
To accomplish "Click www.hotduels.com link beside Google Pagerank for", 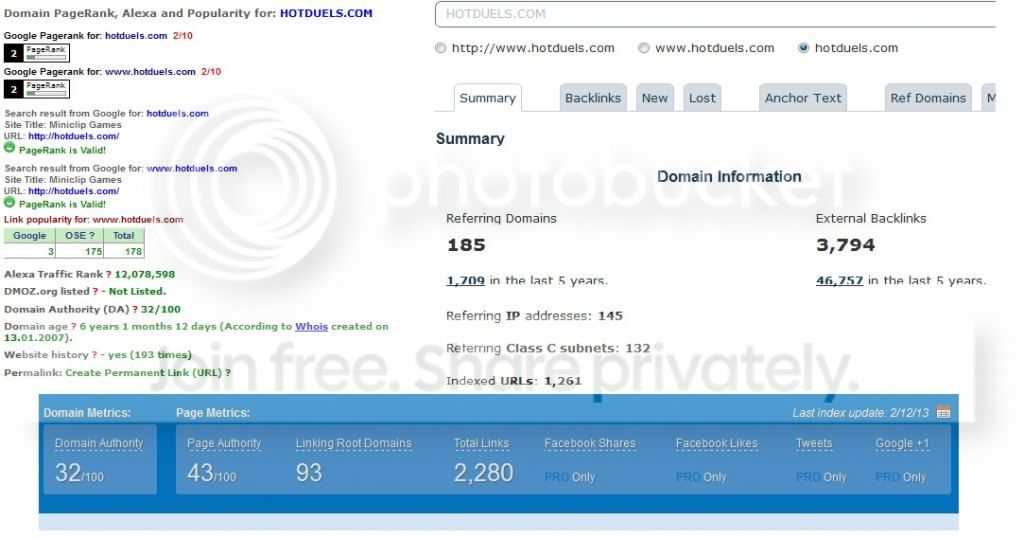I will 150,72.
